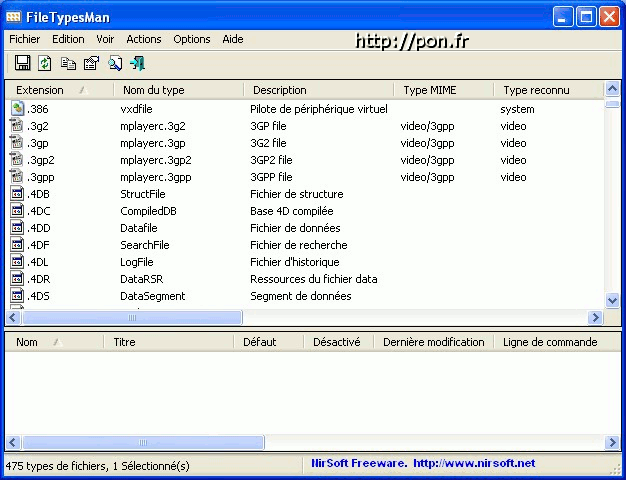Click the 'Segment de données' description
The image size is (626, 480).
[301, 296]
